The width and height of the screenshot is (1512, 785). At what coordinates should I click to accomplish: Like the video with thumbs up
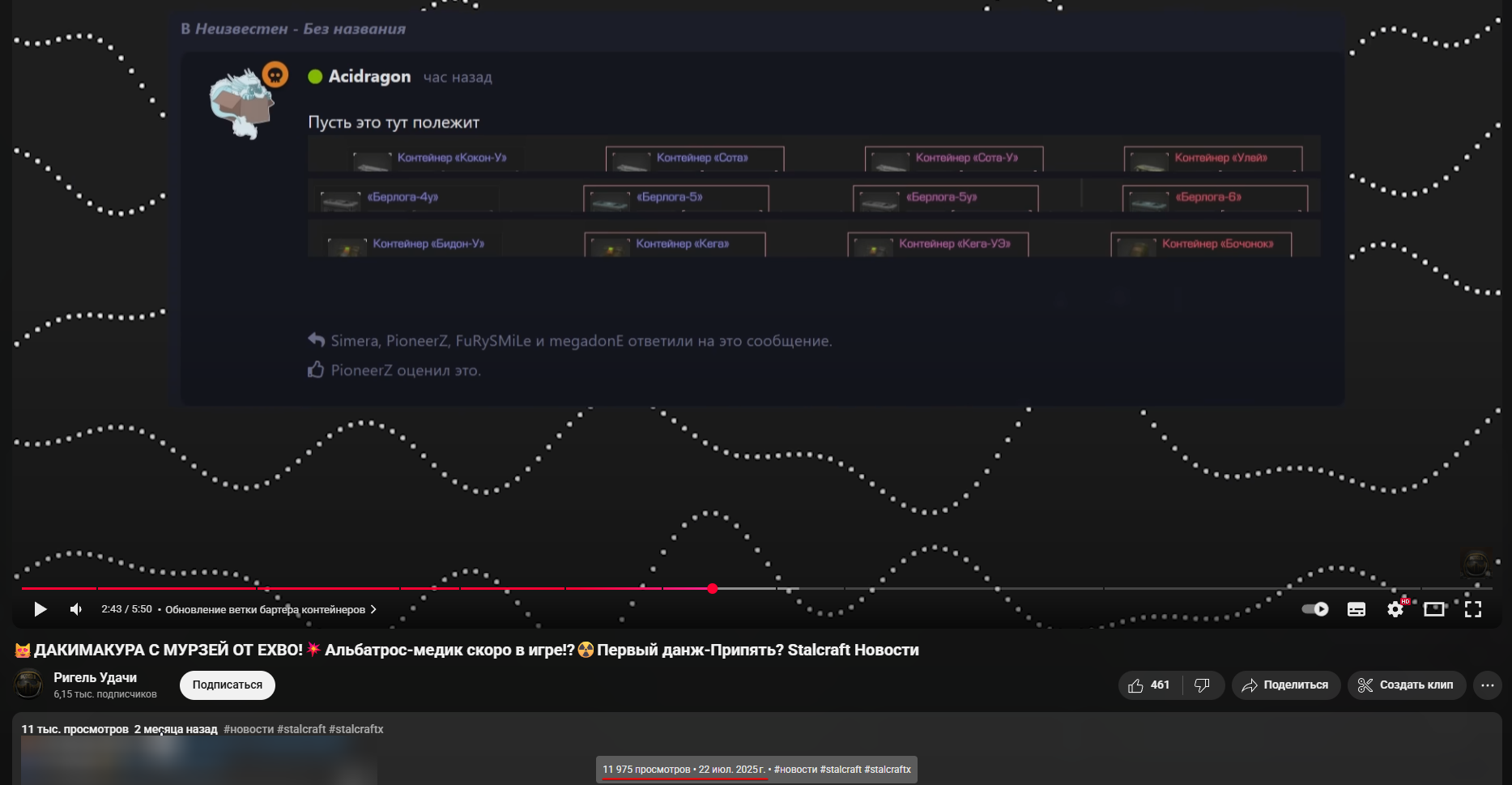click(1149, 685)
